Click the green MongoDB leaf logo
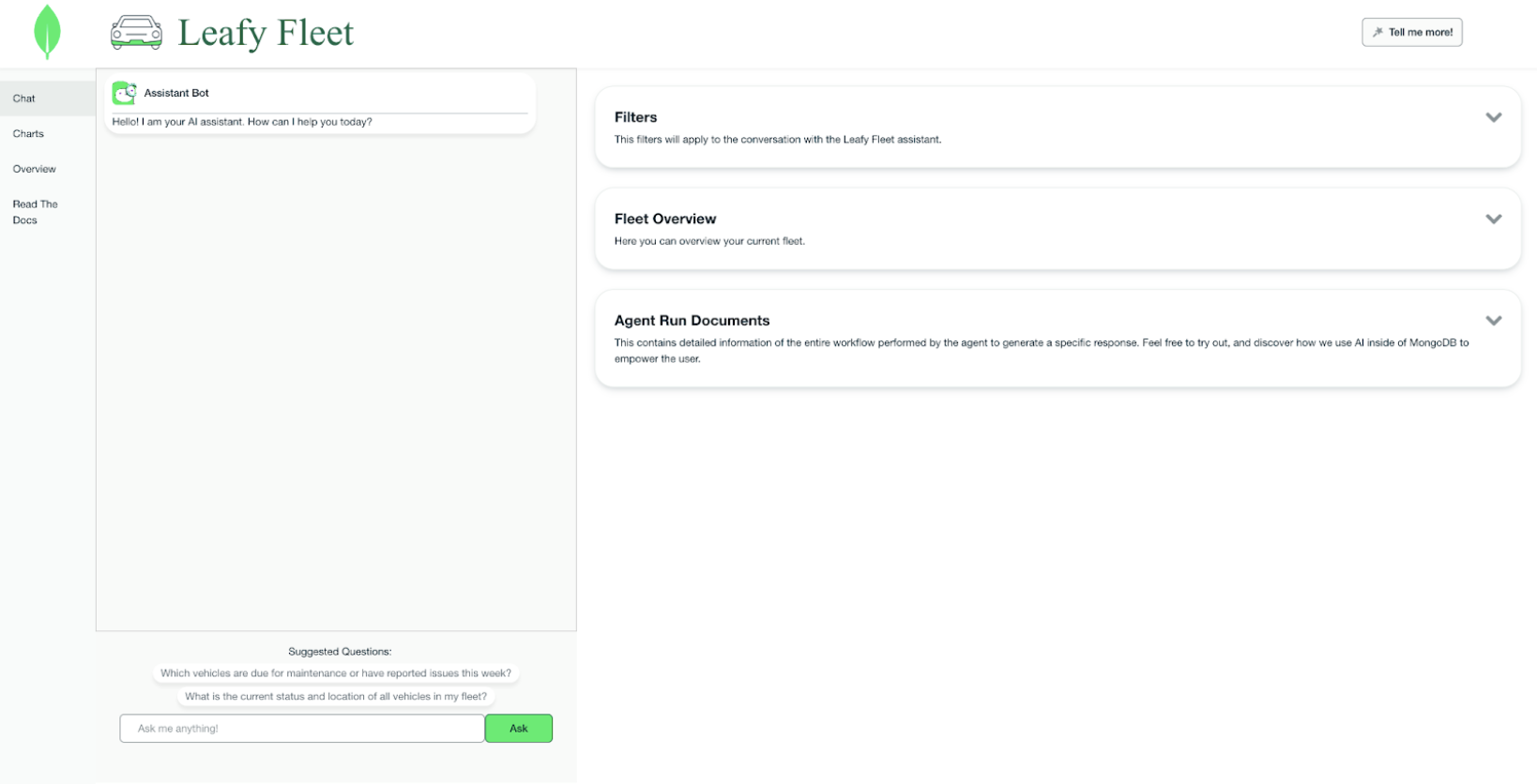The image size is (1537, 784). 47,32
